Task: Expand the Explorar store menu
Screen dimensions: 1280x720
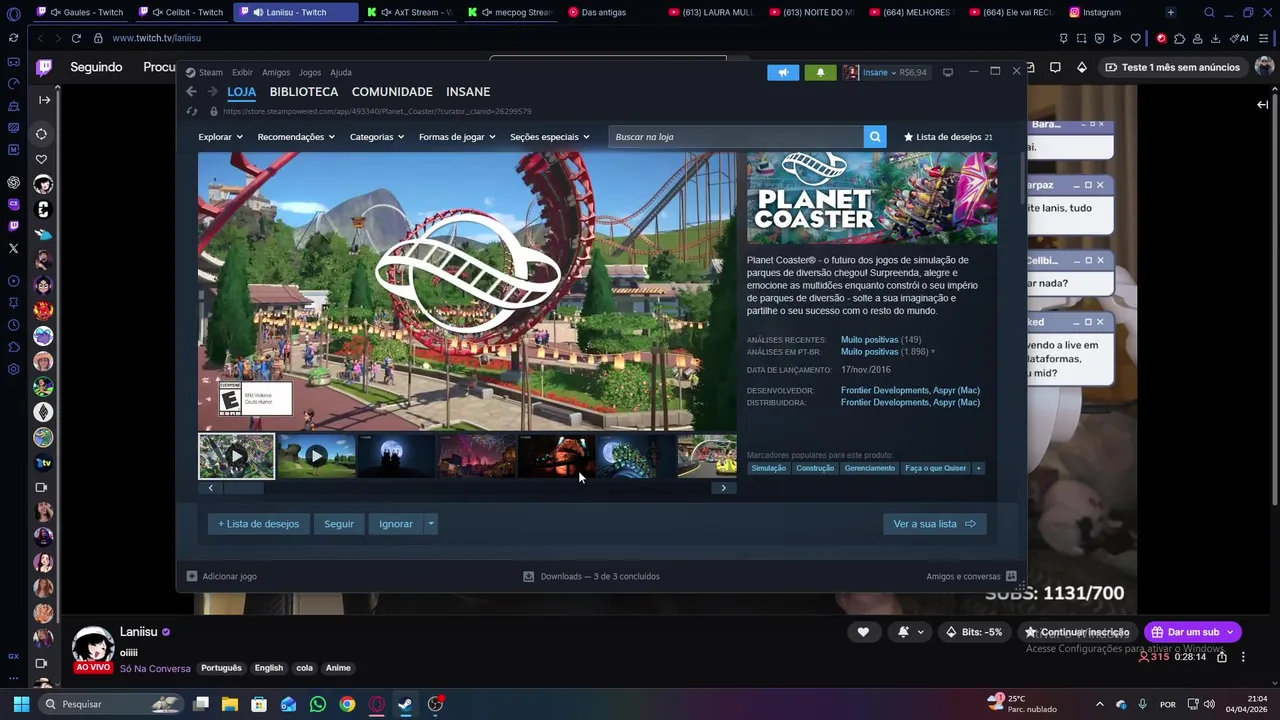Action: (x=220, y=137)
